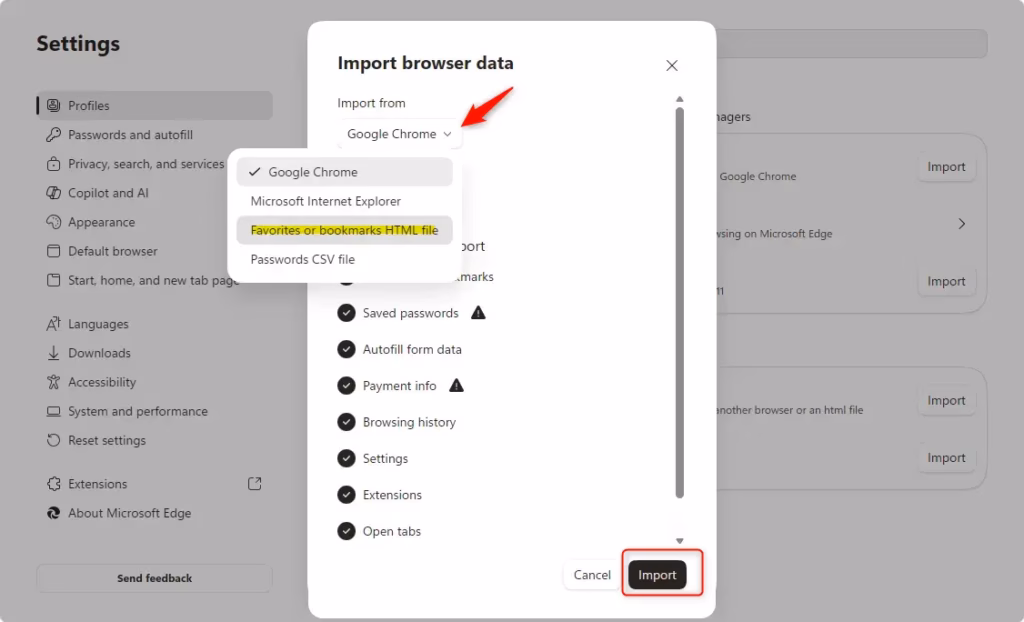Click the Languages icon

pyautogui.click(x=54, y=324)
